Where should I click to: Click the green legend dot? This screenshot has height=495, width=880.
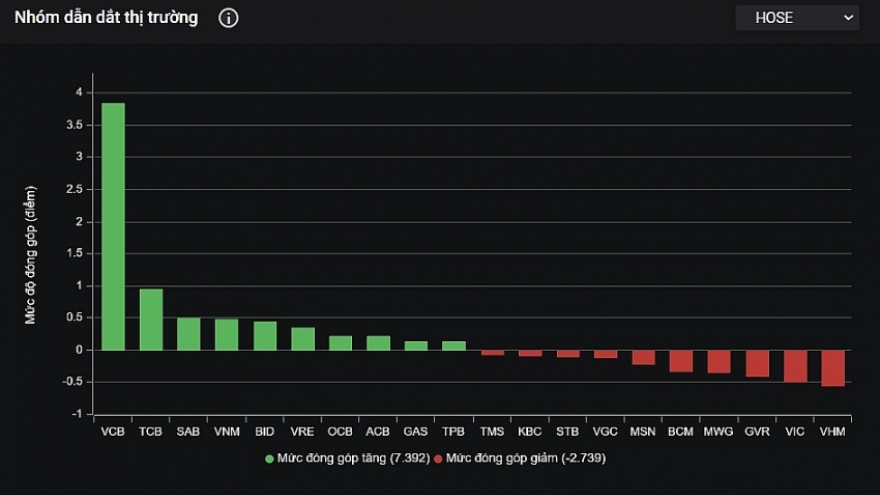269,459
